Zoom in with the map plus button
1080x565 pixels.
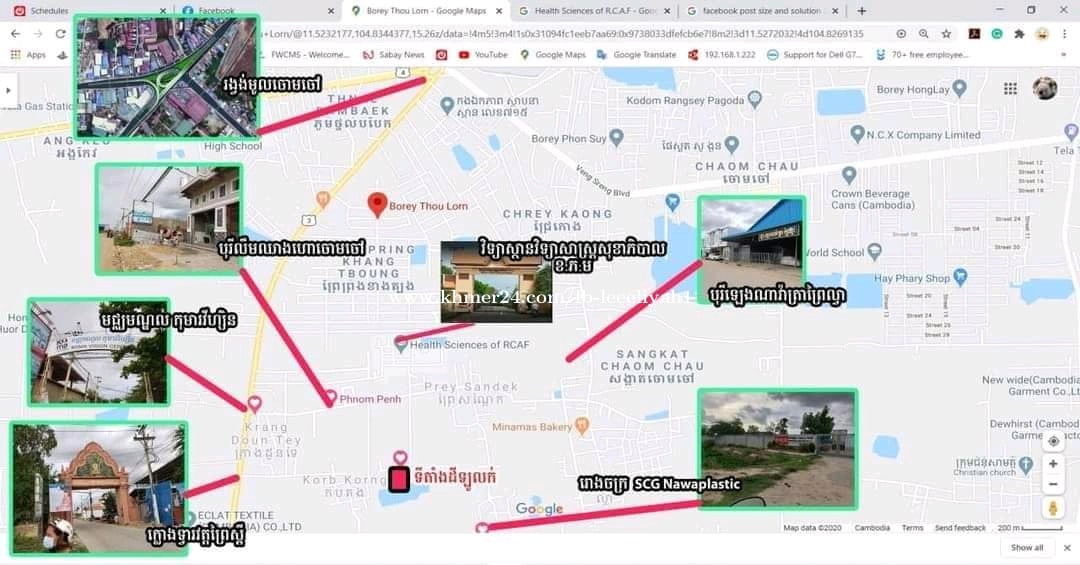pos(1053,465)
